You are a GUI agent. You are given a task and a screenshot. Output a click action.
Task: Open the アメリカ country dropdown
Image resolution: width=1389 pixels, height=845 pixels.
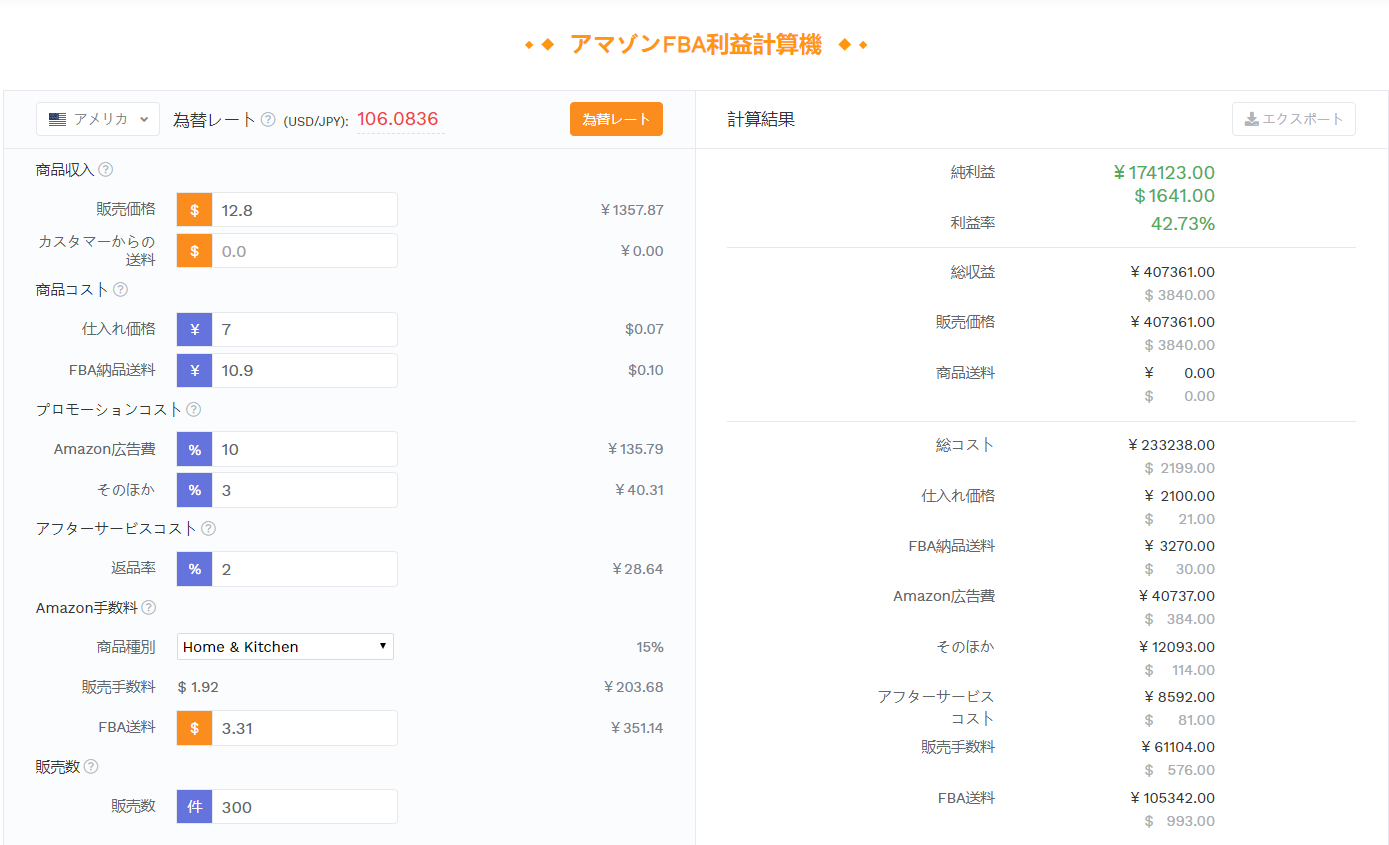point(98,119)
